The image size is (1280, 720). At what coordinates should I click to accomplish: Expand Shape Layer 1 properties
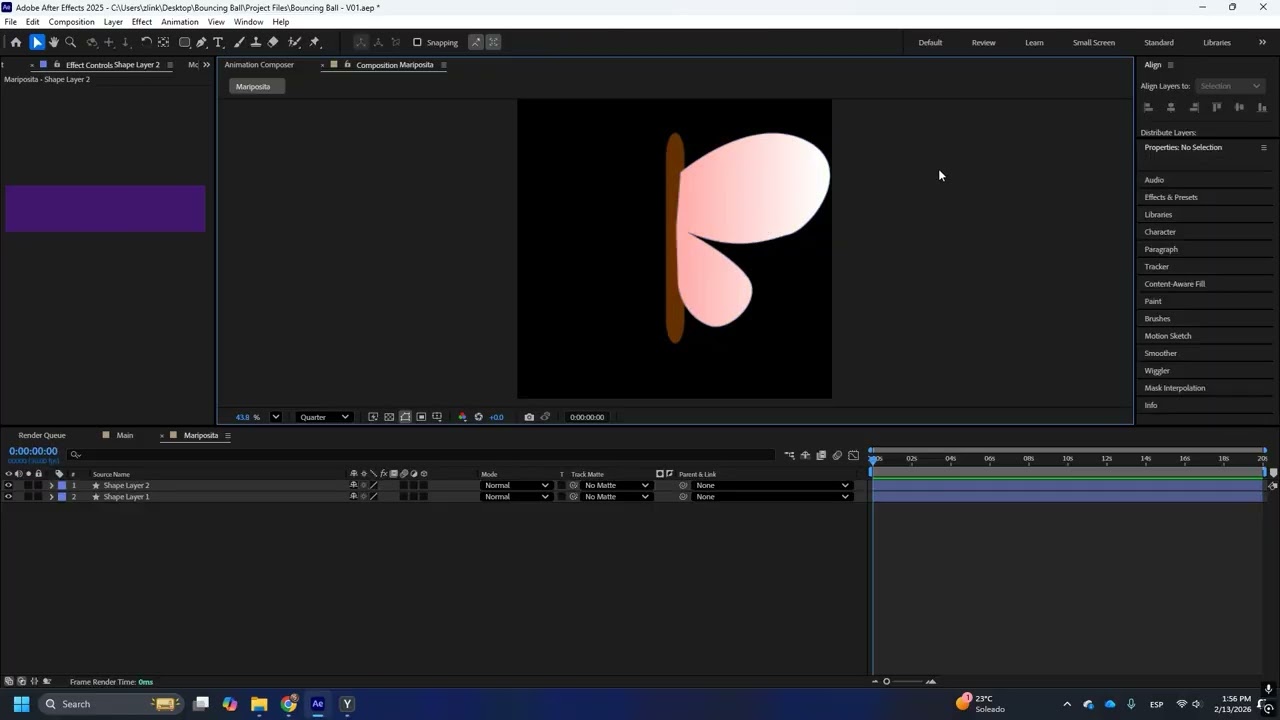point(51,497)
